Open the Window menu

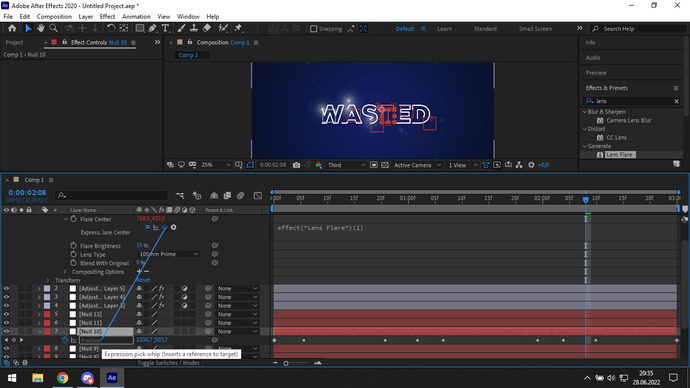188,16
